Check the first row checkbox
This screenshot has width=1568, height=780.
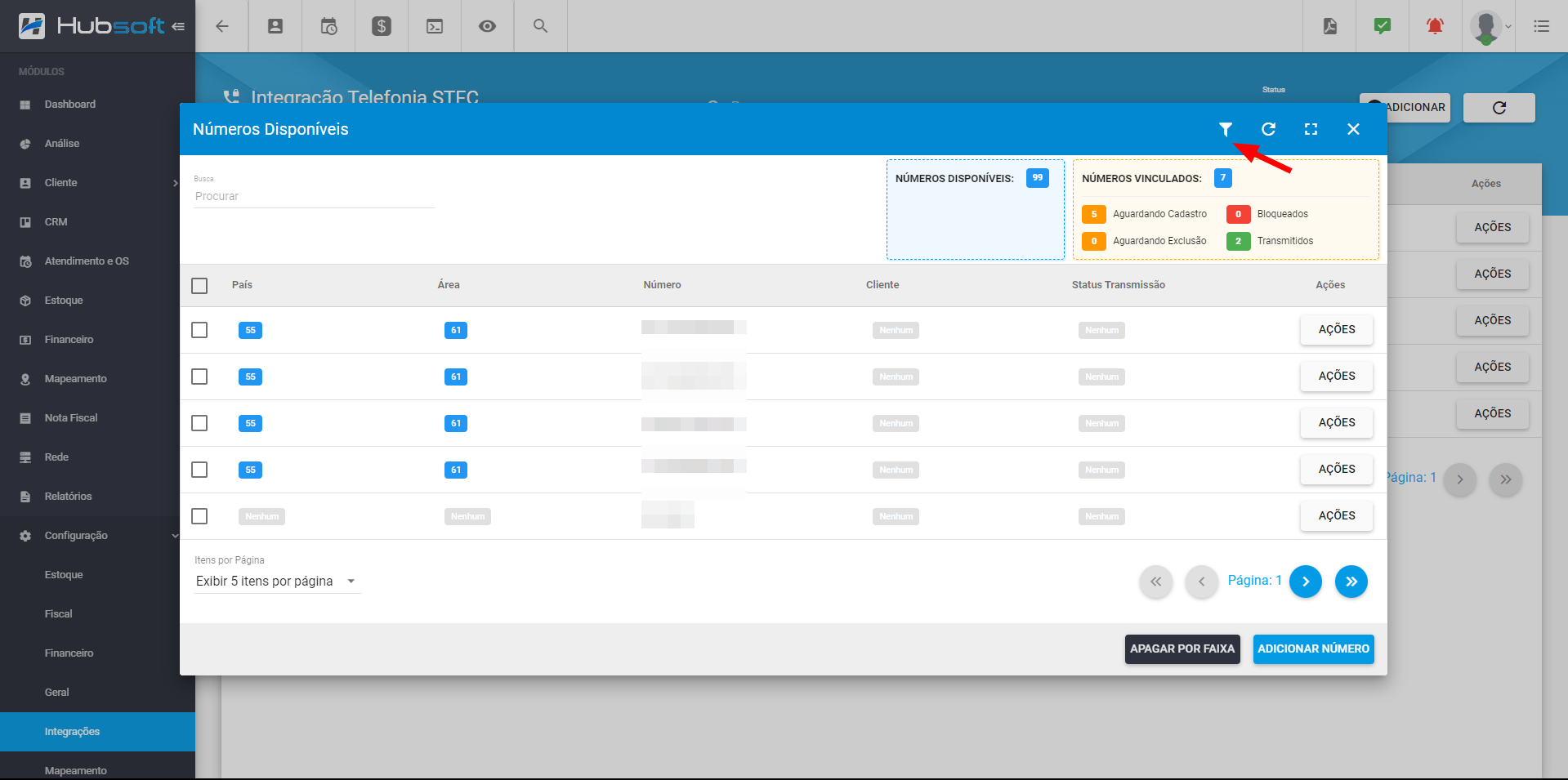(199, 330)
